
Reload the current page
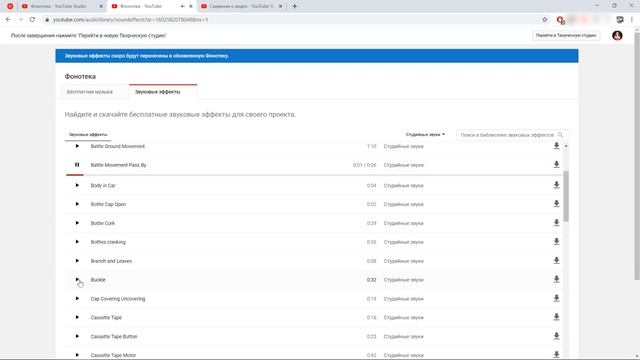[32, 20]
